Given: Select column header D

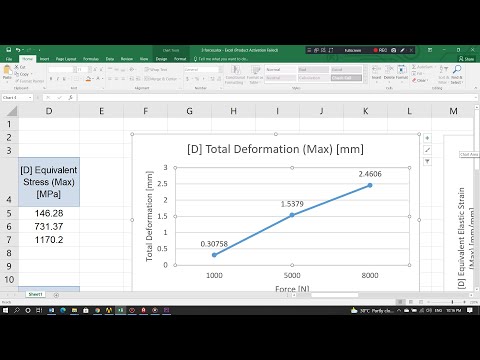Looking at the screenshot, I should [x=49, y=111].
